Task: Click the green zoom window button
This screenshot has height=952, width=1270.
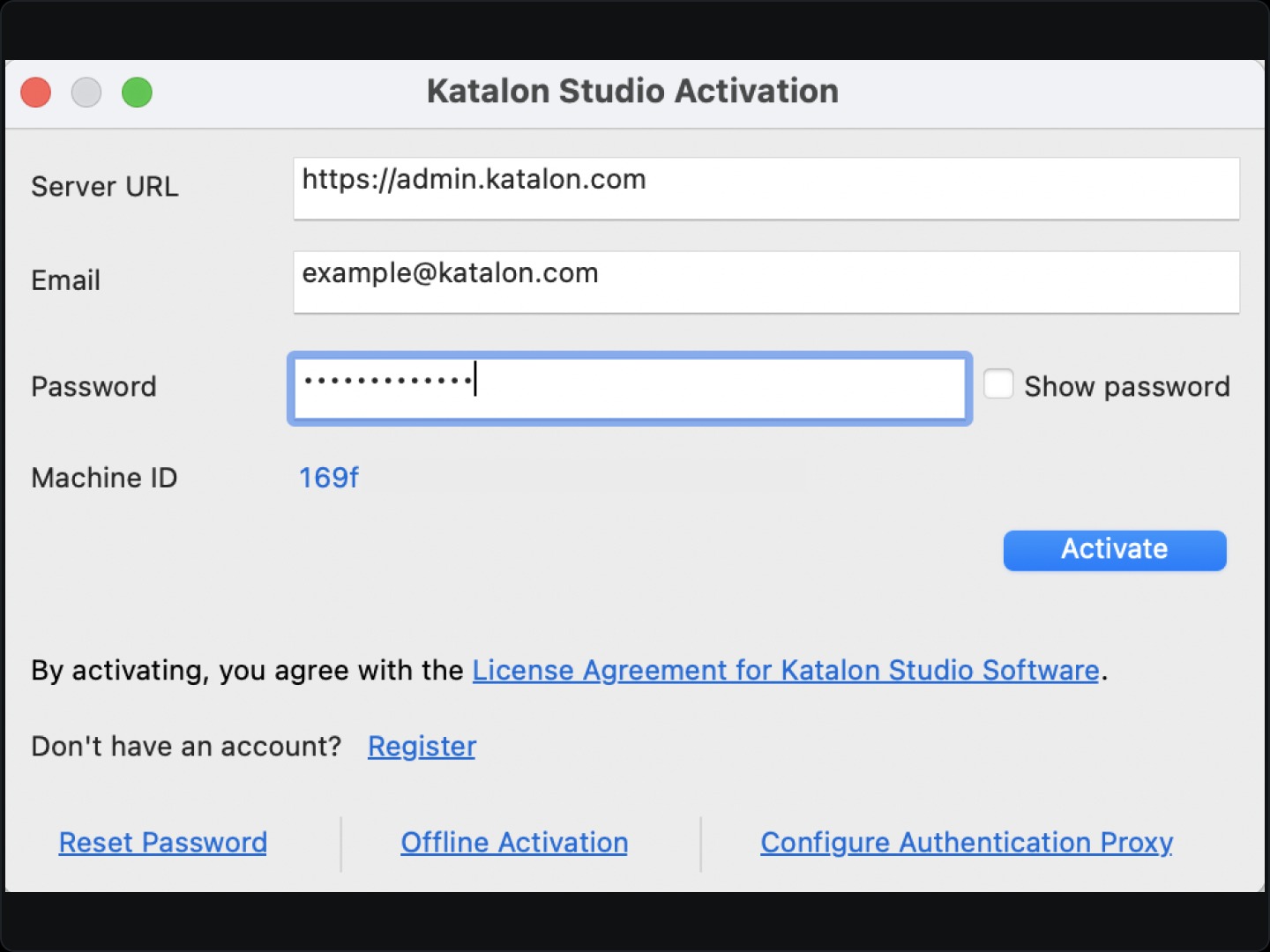Action: point(137,92)
